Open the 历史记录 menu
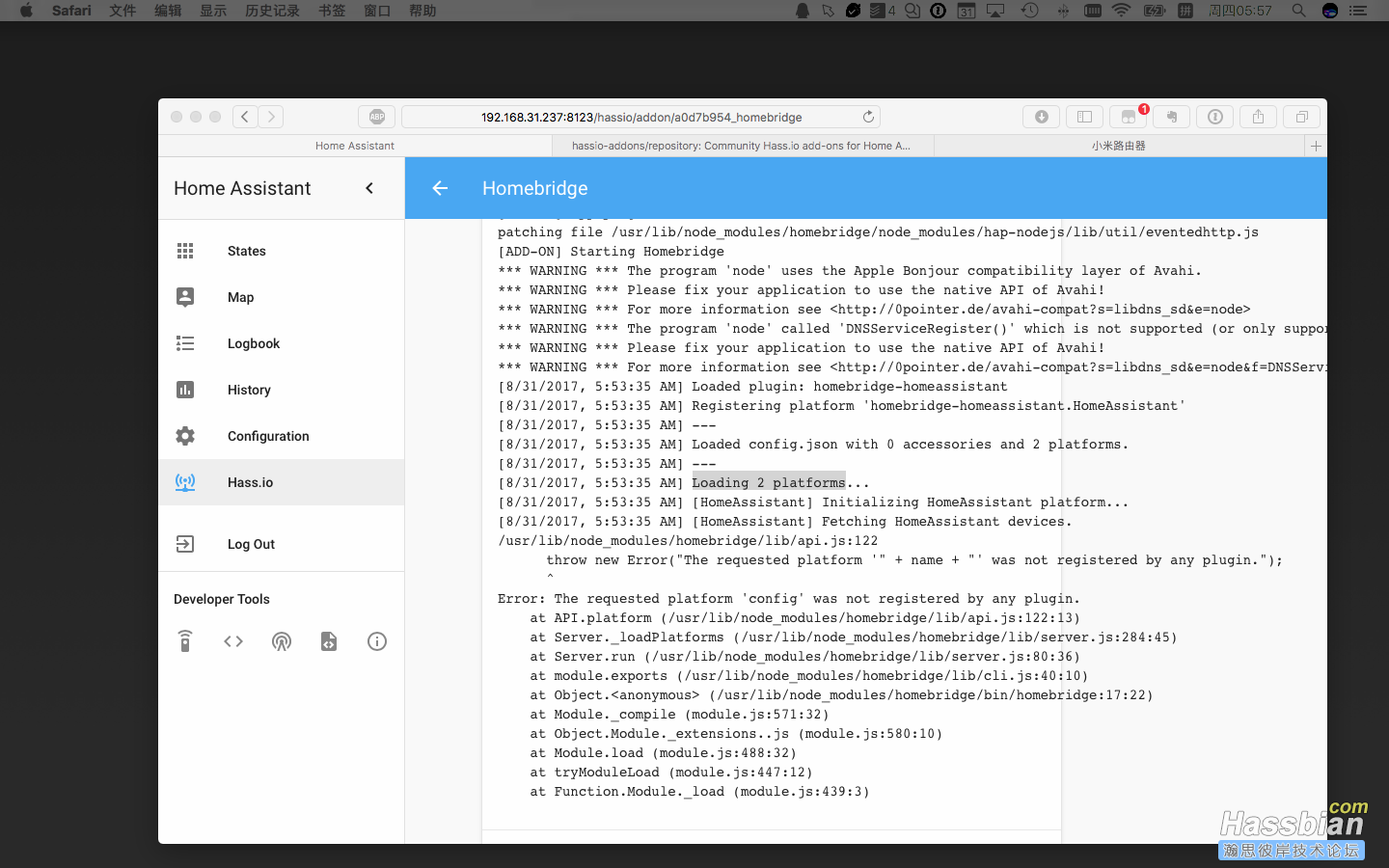 (x=272, y=11)
